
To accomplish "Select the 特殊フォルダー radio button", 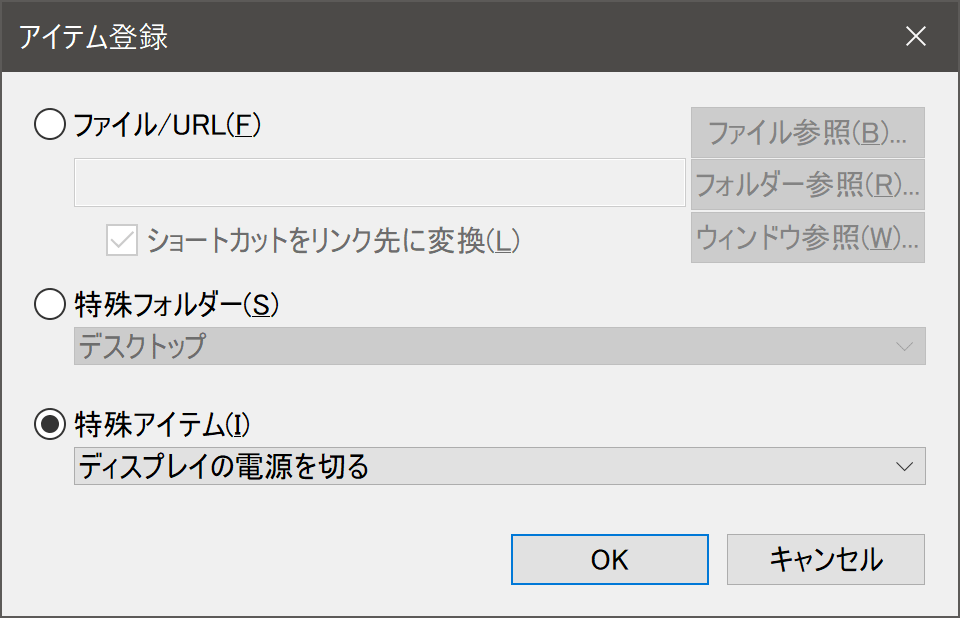I will point(49,305).
